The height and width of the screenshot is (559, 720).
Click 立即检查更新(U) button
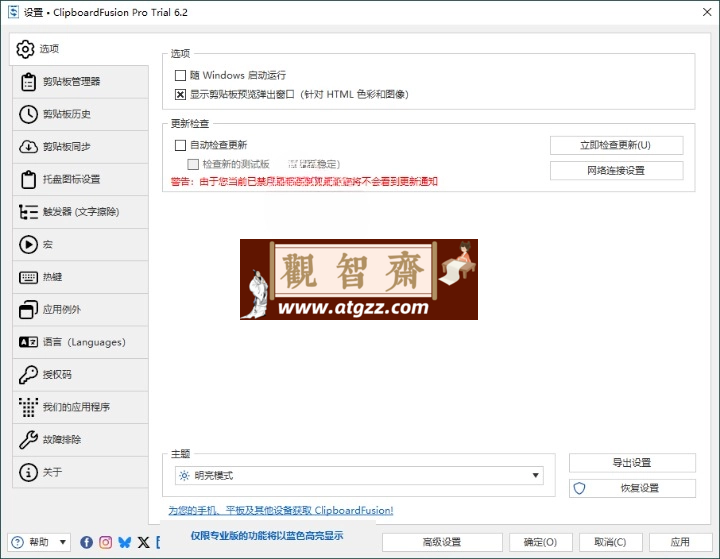pos(616,145)
